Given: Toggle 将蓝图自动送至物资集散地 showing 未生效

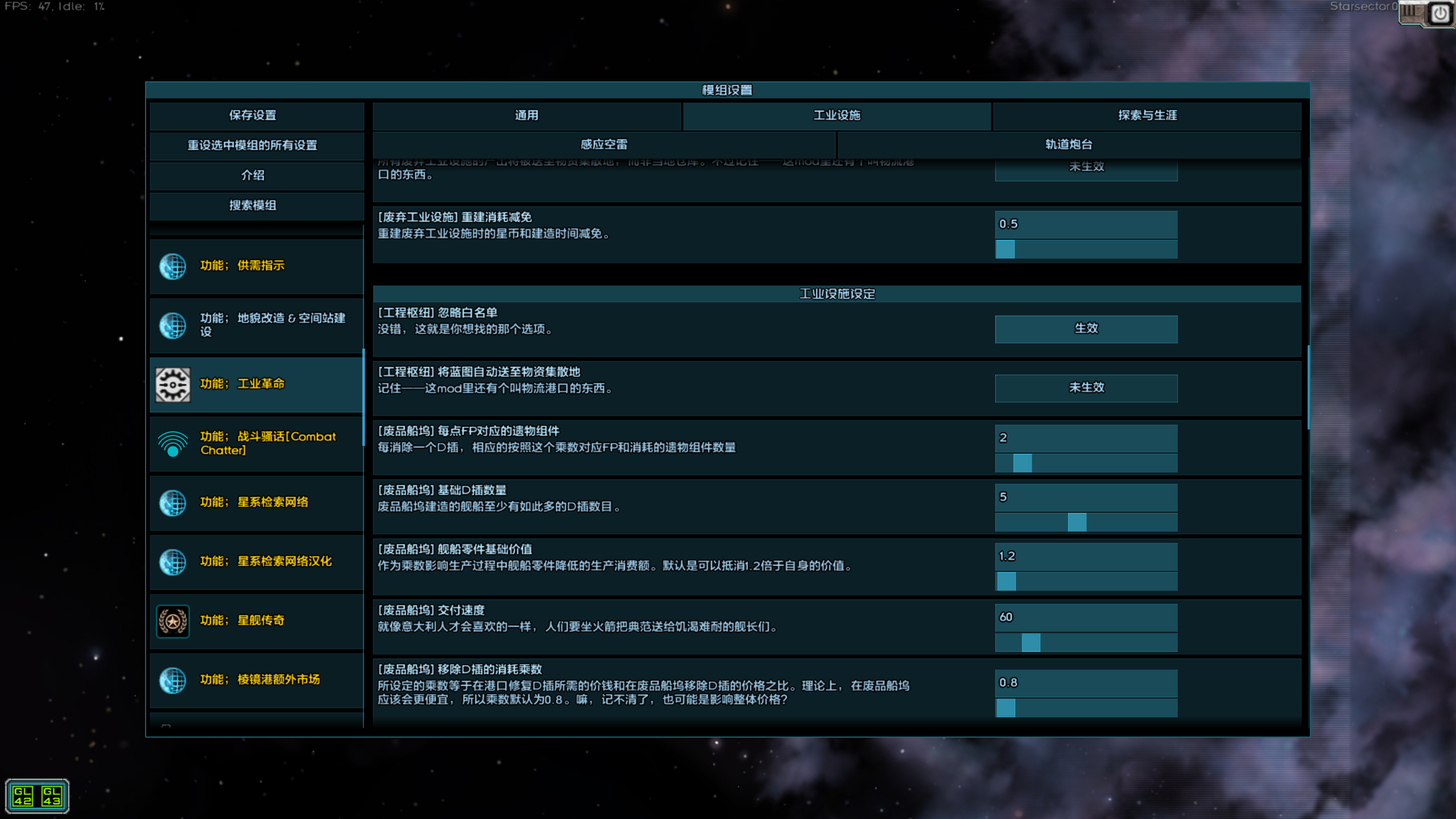Looking at the screenshot, I should [1086, 388].
